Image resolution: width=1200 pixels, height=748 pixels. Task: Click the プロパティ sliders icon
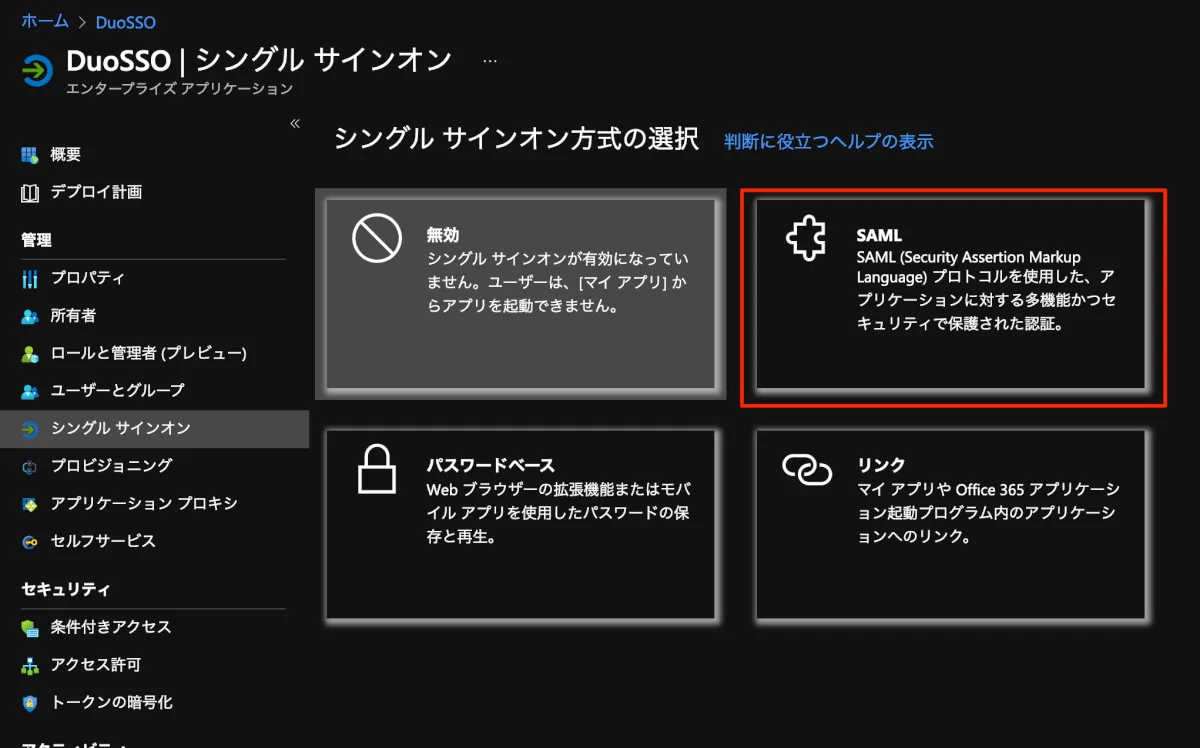coord(30,278)
